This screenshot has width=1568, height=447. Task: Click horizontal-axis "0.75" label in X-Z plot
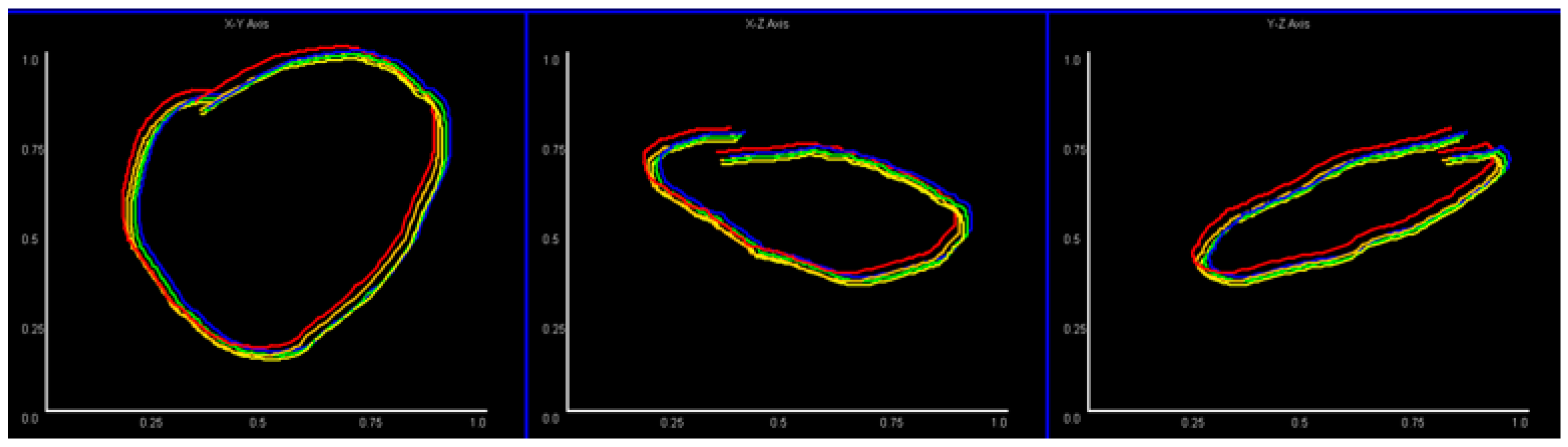(891, 423)
